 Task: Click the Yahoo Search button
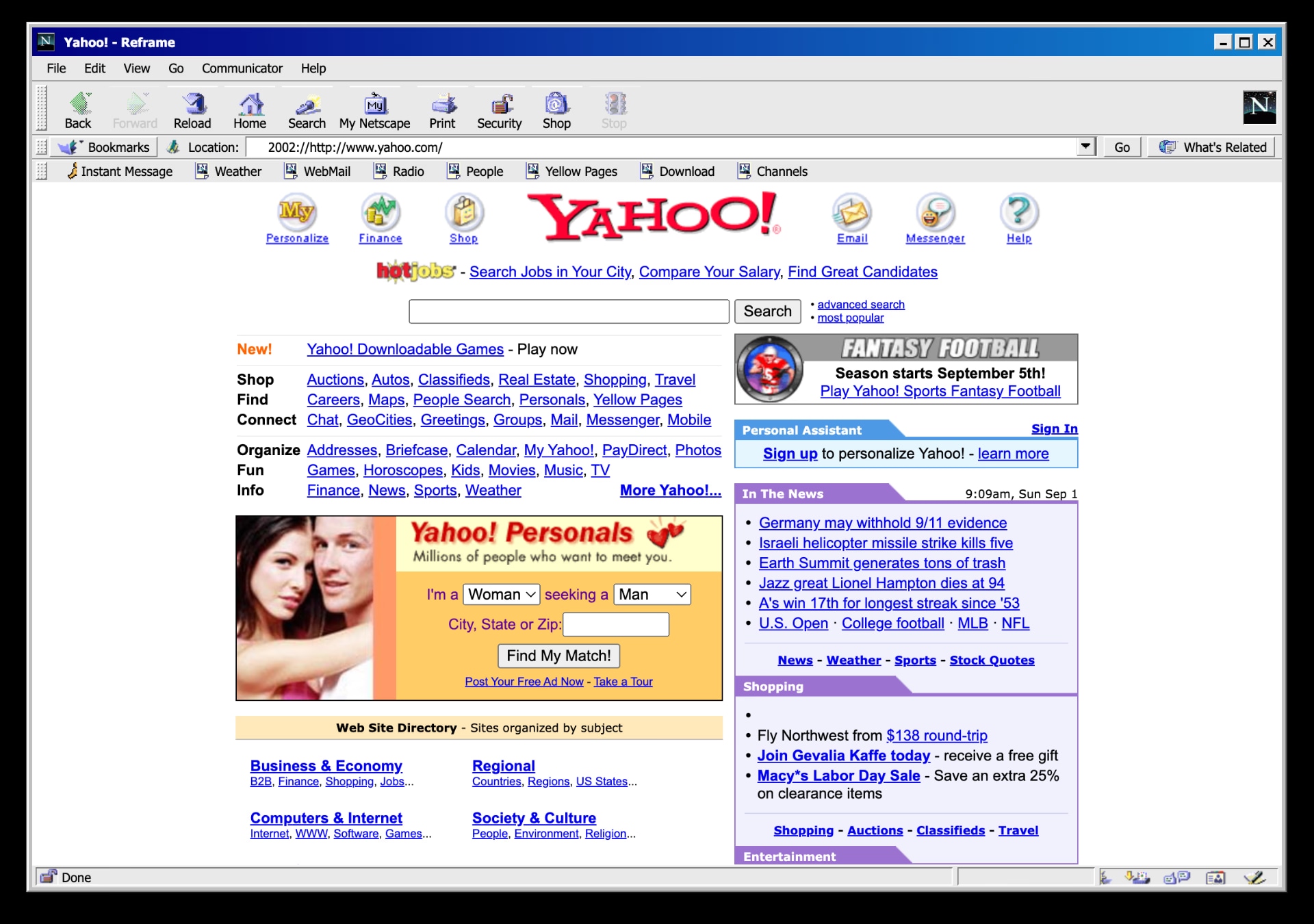pos(767,311)
